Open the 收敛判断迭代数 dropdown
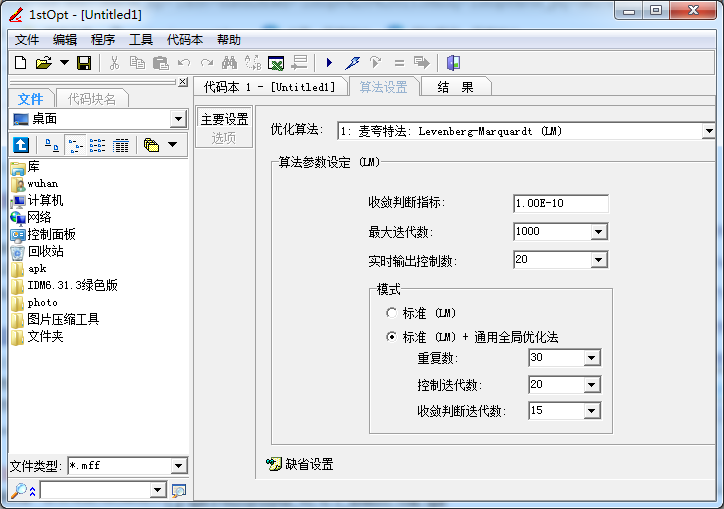This screenshot has width=724, height=509. [591, 411]
